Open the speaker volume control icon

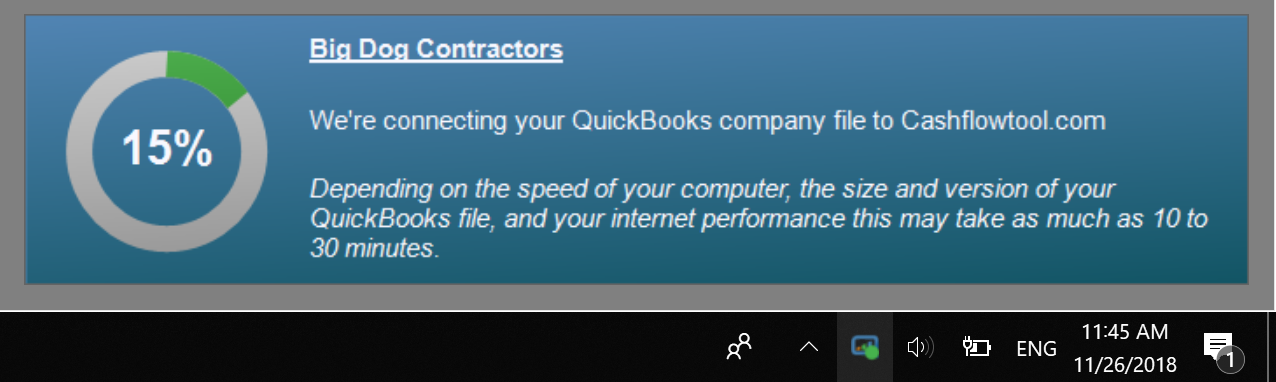pyautogui.click(x=919, y=347)
